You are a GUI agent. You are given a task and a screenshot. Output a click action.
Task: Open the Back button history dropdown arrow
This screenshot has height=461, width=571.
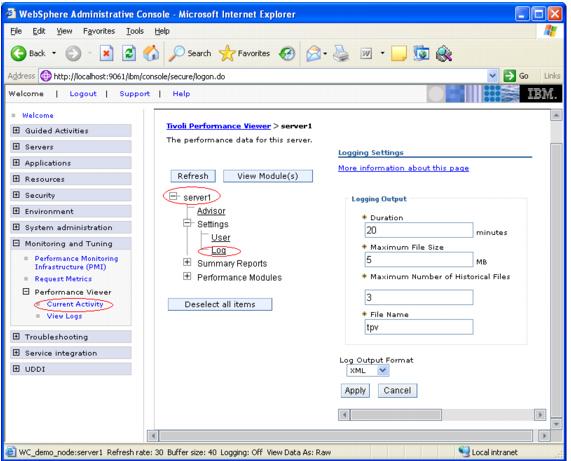[54, 53]
